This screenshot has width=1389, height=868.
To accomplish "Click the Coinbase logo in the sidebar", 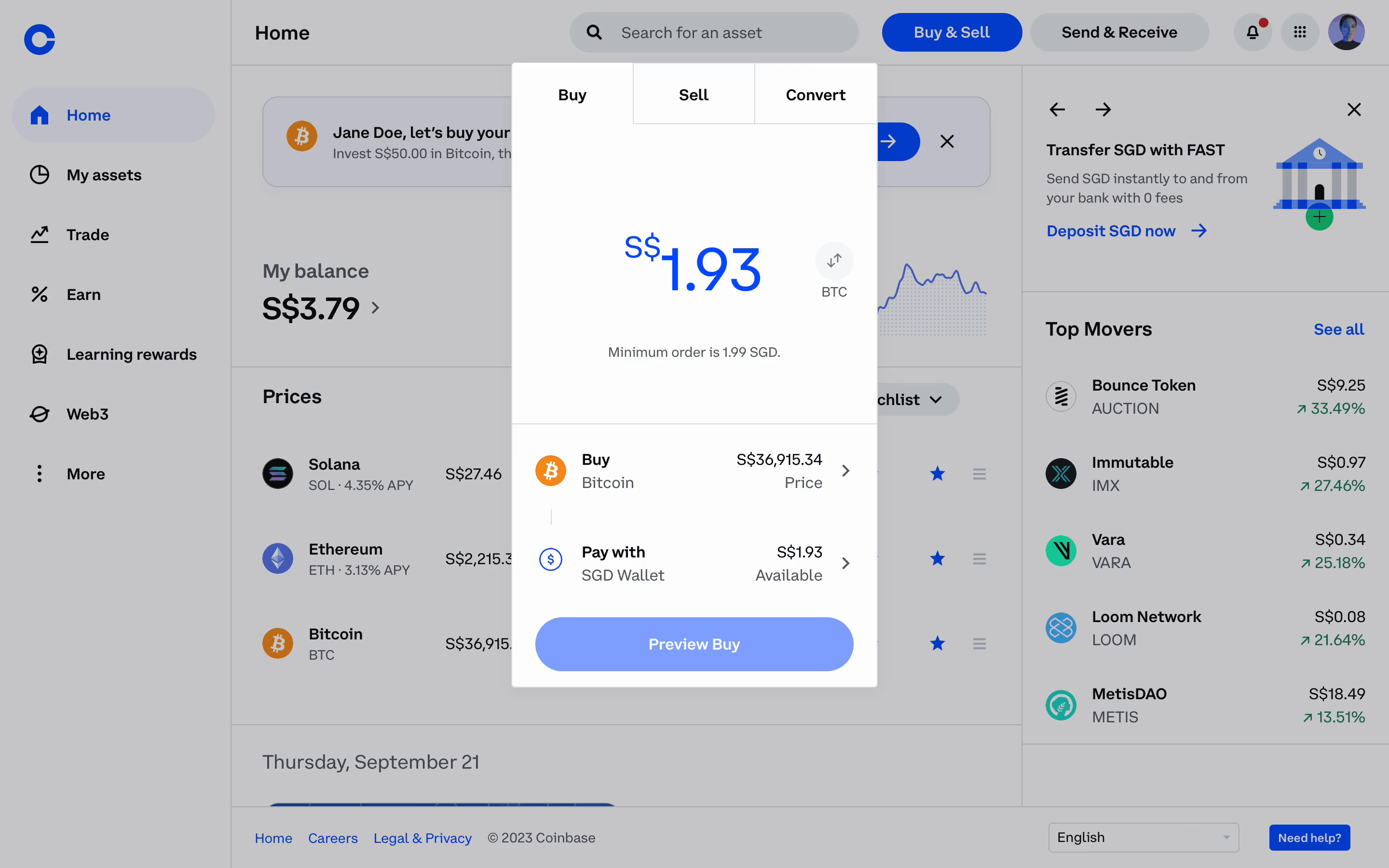I will pyautogui.click(x=40, y=40).
